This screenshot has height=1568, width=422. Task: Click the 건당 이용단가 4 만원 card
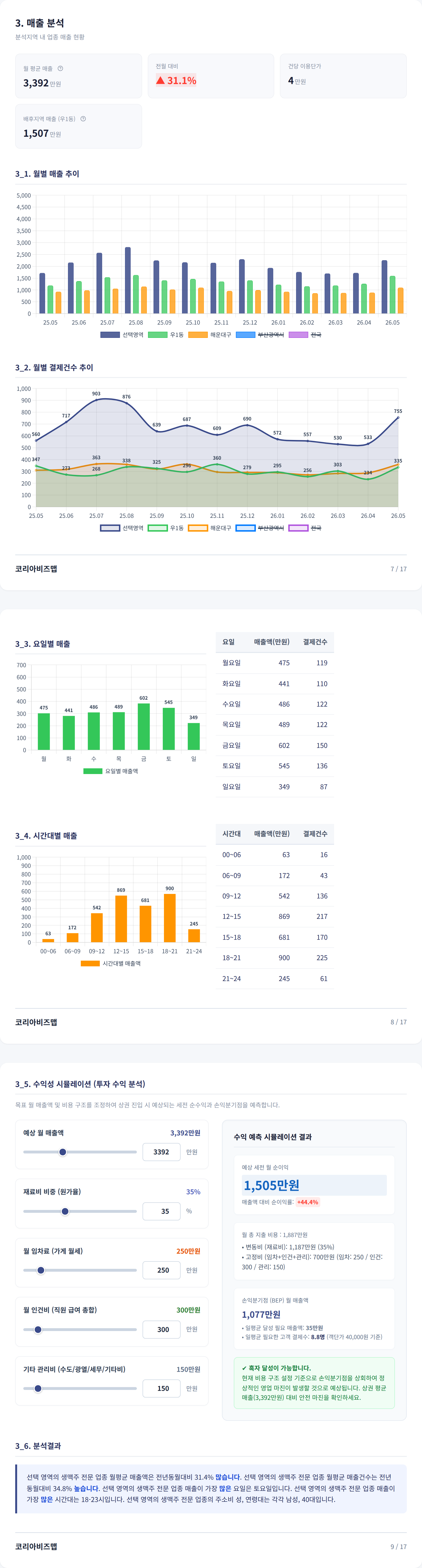pos(343,76)
